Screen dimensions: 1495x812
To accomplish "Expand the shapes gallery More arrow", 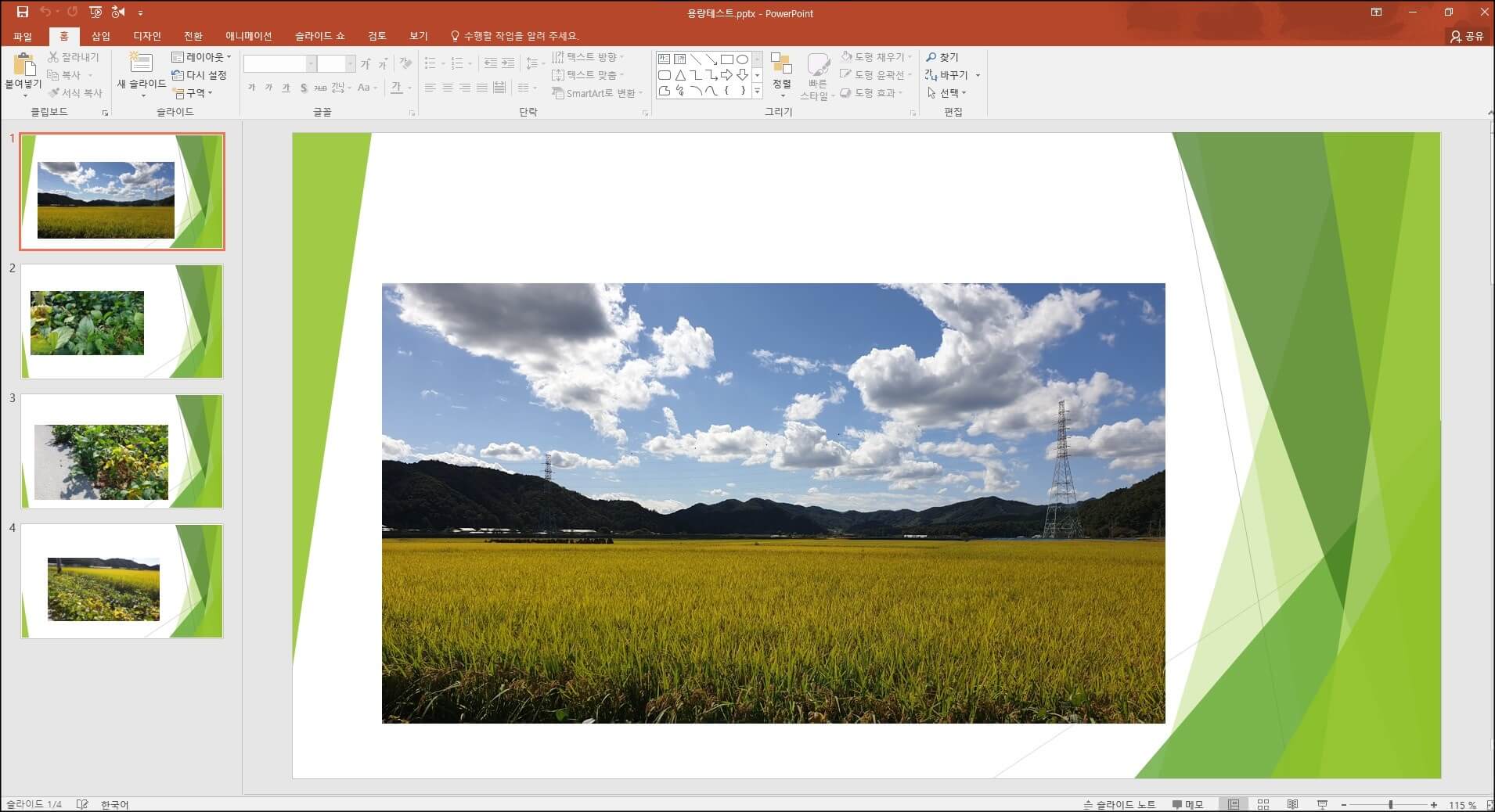I will tap(757, 91).
